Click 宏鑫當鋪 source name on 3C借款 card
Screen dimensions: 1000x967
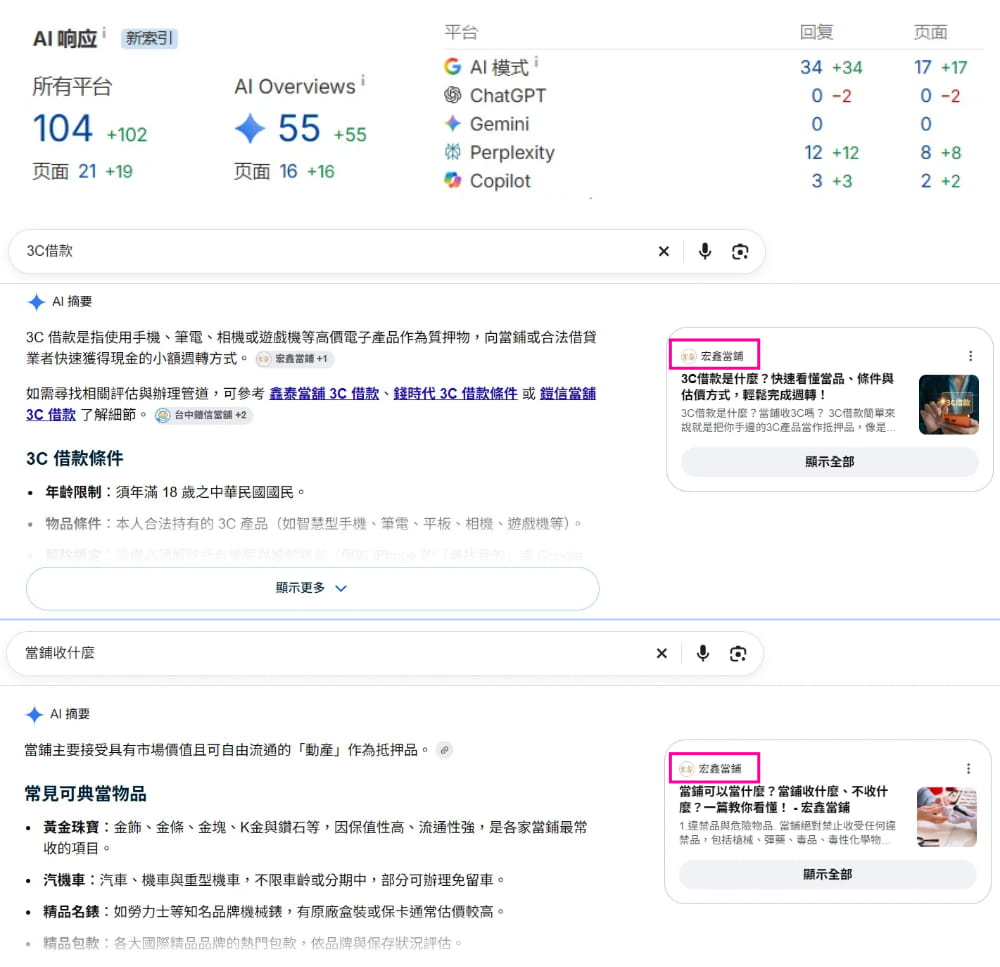pos(721,356)
